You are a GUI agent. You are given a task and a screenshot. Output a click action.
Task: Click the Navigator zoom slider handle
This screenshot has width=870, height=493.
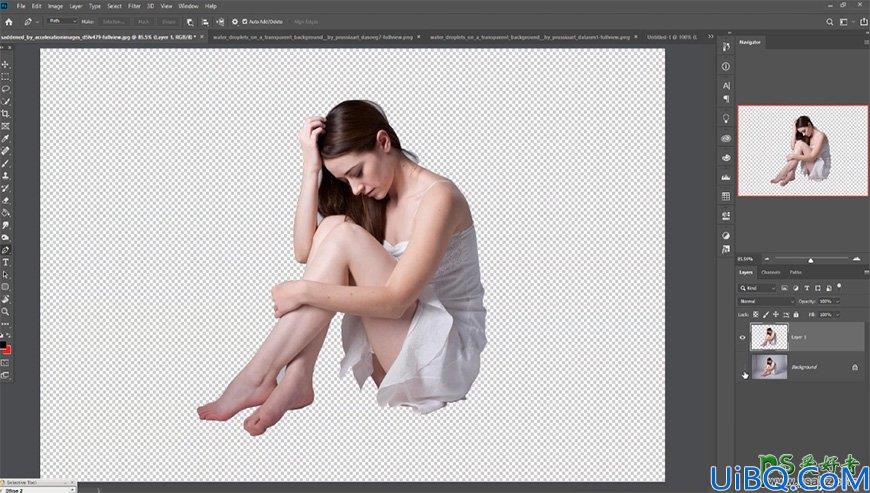coord(811,260)
